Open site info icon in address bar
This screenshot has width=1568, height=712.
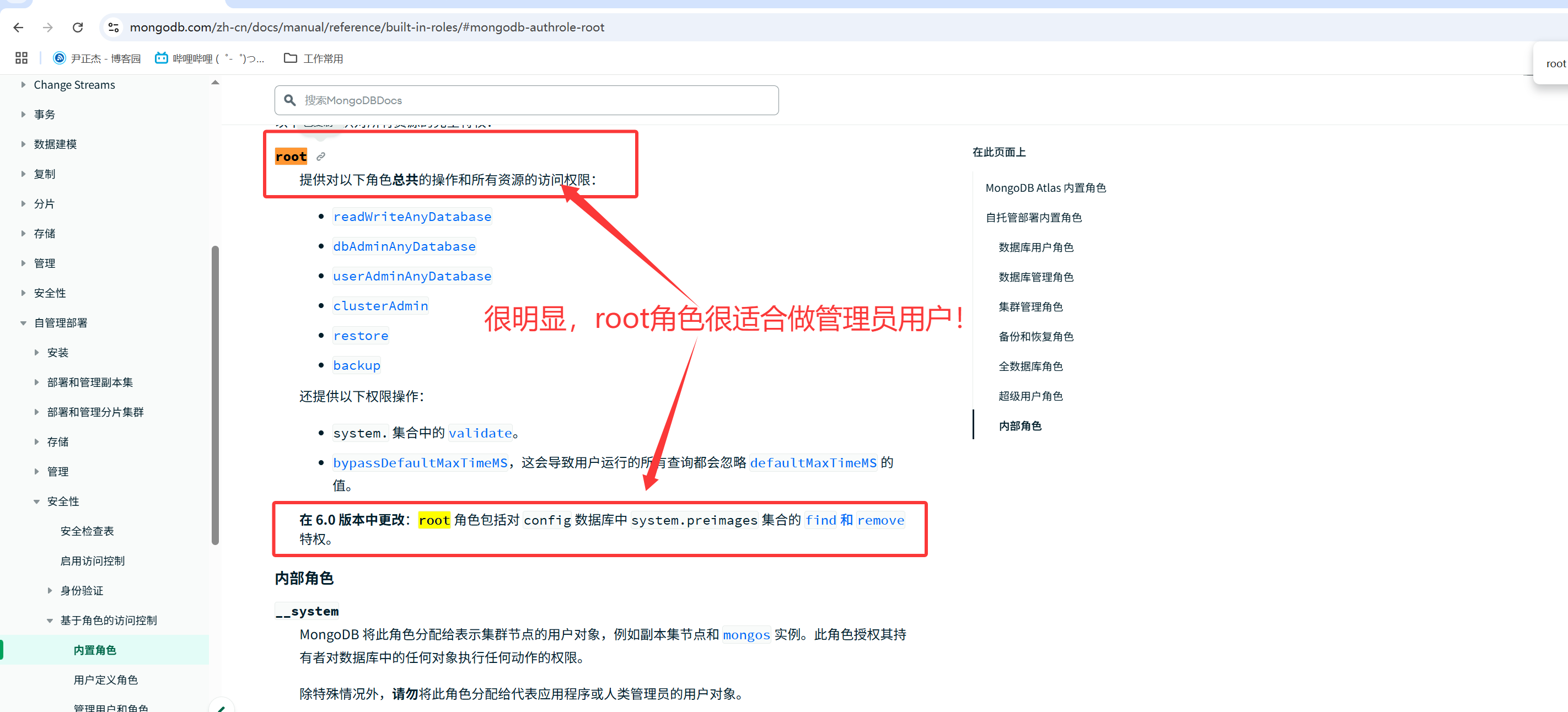point(113,28)
